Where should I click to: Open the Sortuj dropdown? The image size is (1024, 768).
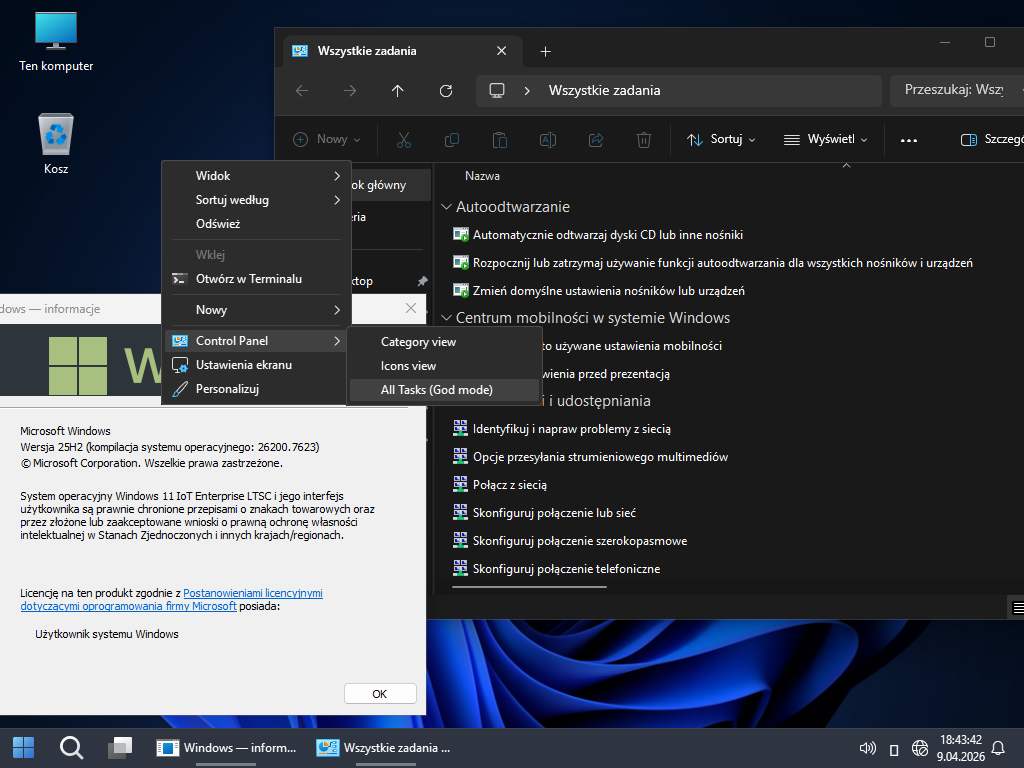coord(721,140)
